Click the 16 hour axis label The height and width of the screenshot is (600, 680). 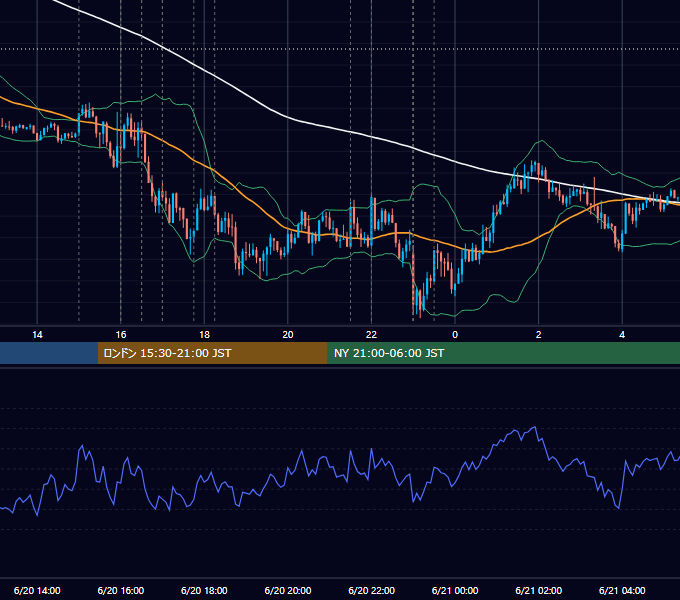pos(121,335)
